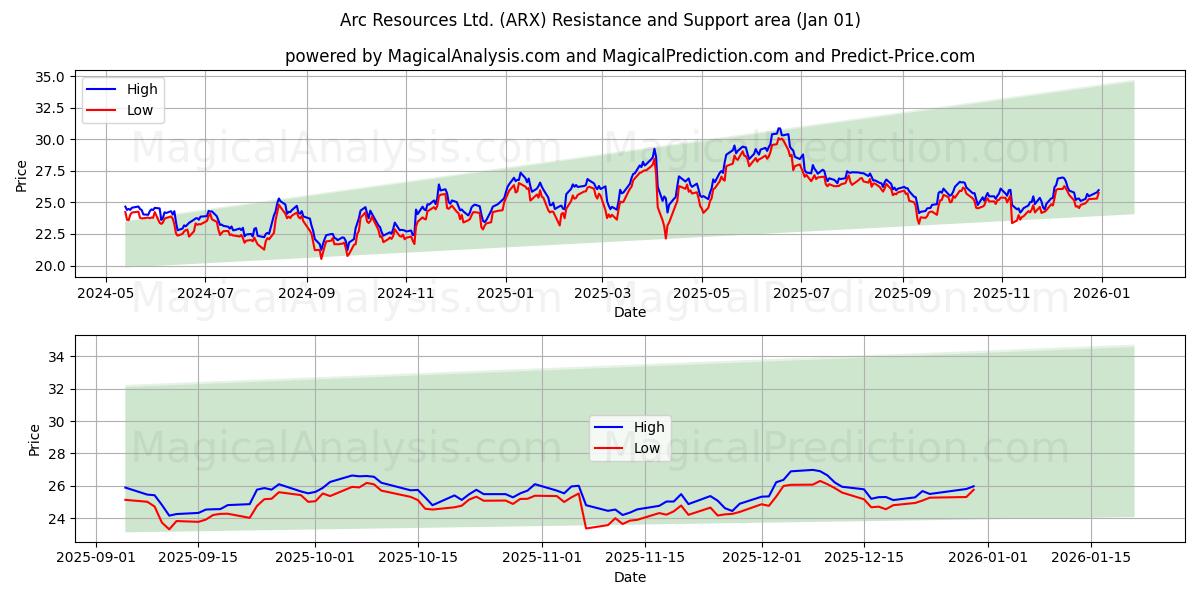
Task: Click the '2025-05' x-axis label
Action: coord(702,294)
